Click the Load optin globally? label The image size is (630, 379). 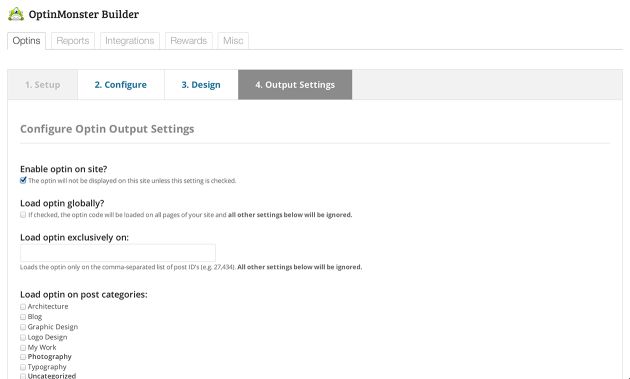click(x=62, y=203)
